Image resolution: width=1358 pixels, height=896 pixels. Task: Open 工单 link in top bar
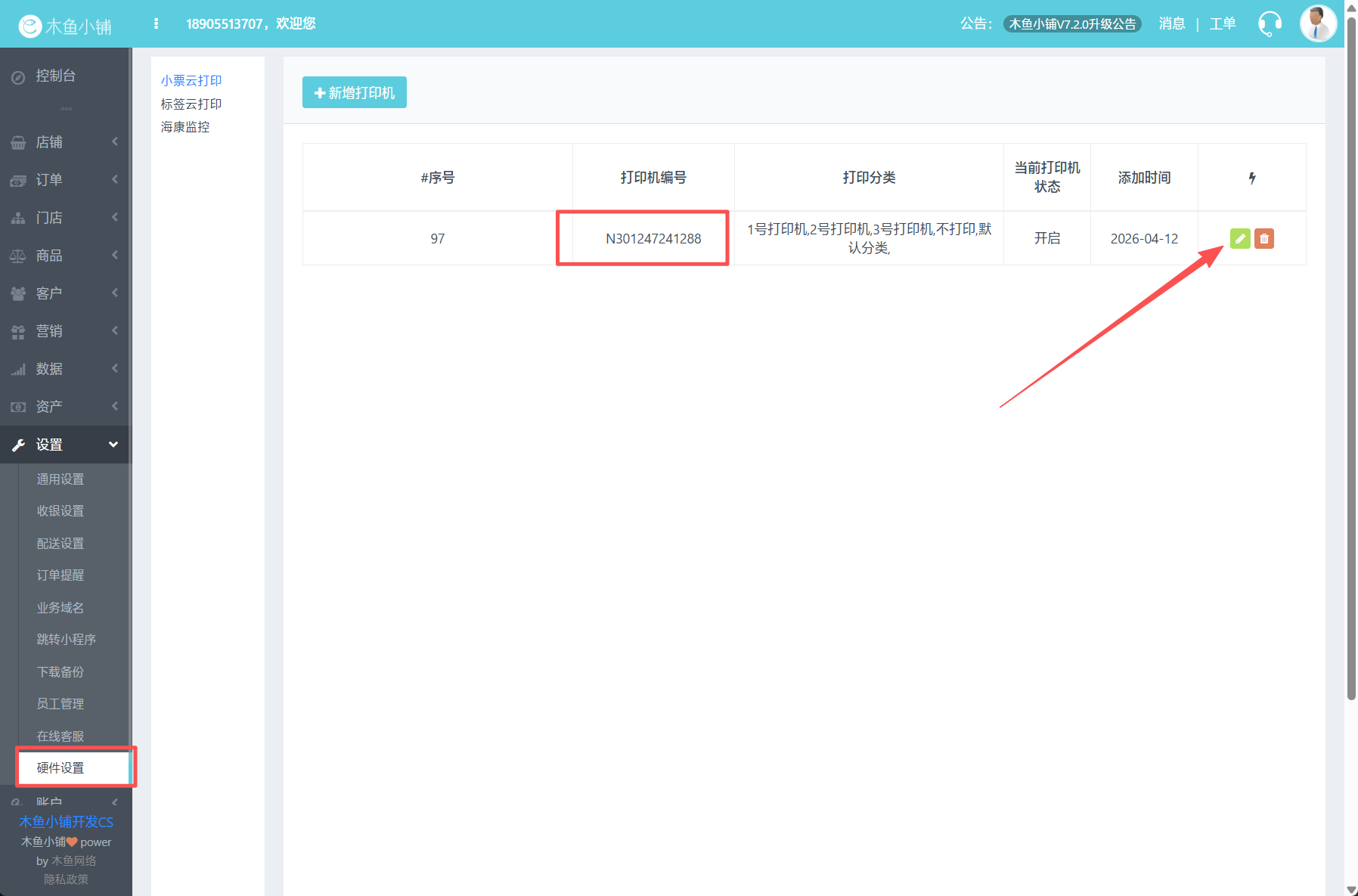point(1222,24)
